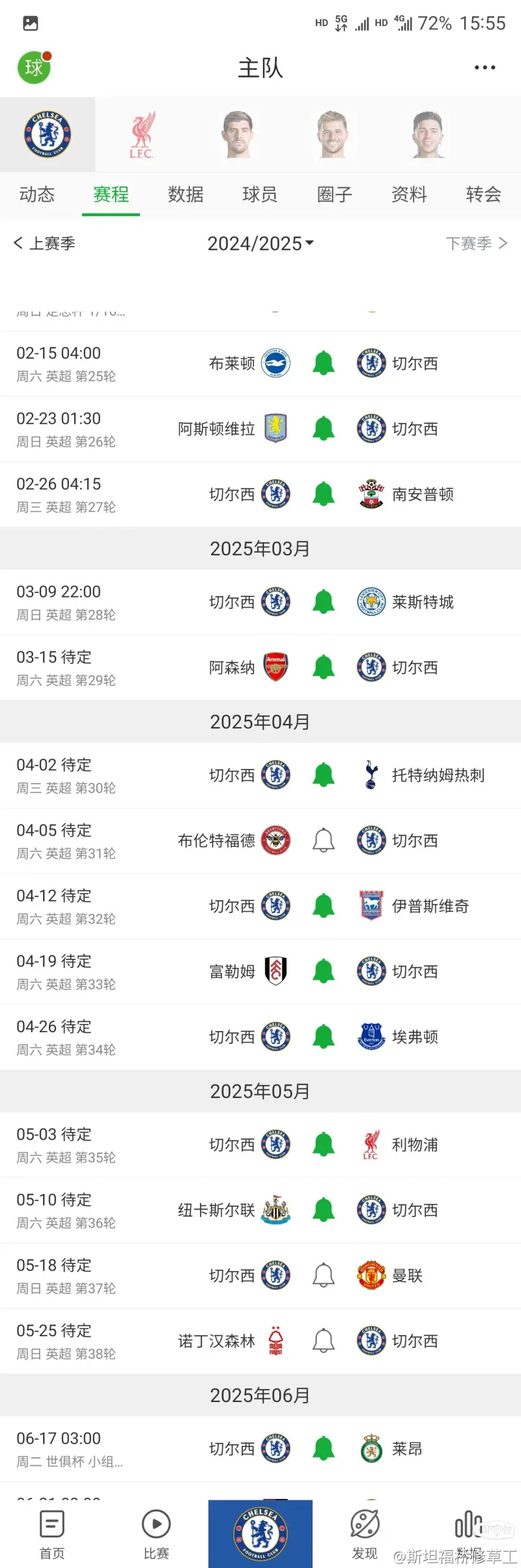
Task: Open the three-dot more options menu
Action: [x=485, y=68]
